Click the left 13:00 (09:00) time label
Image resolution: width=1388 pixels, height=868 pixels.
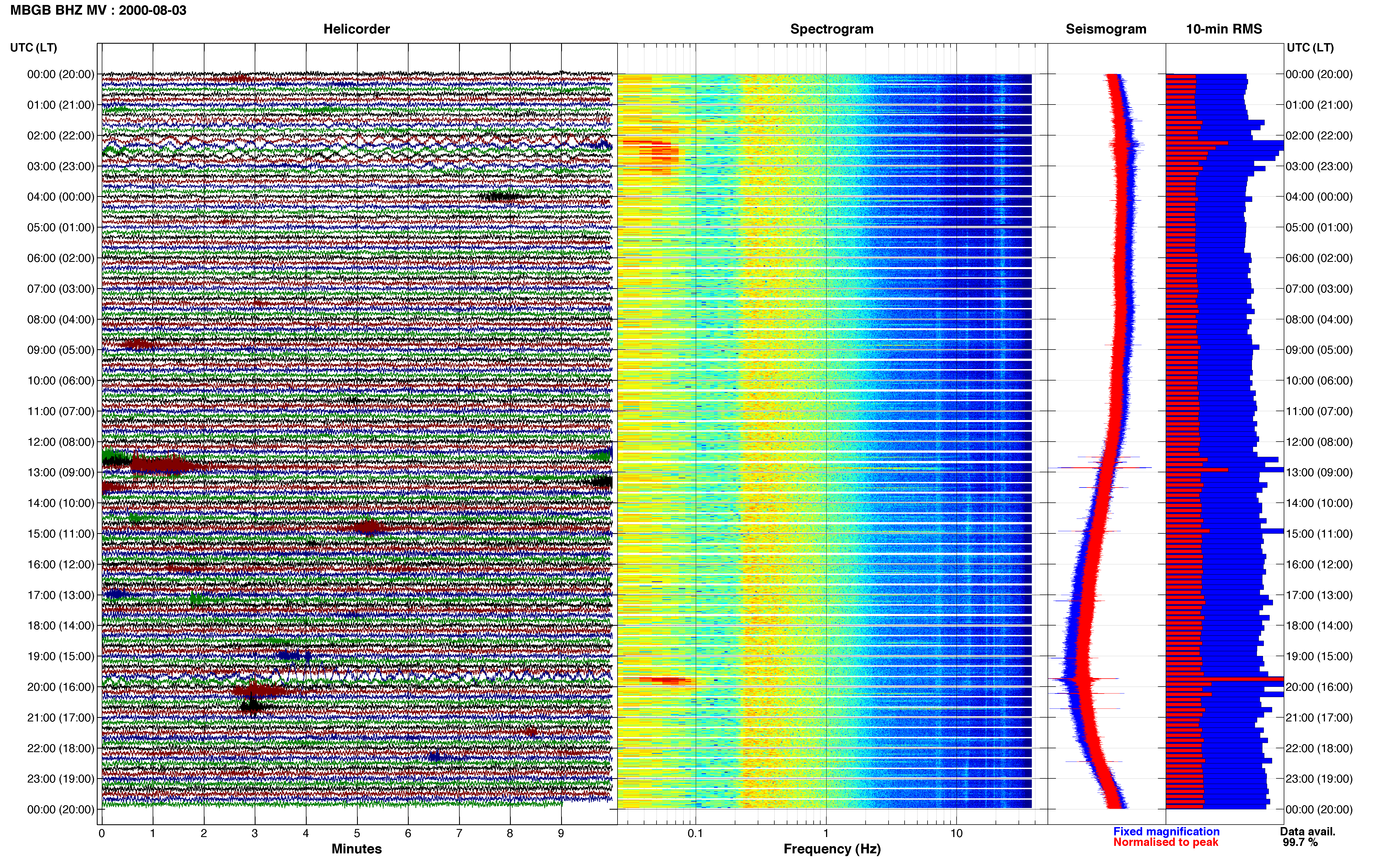[x=61, y=473]
